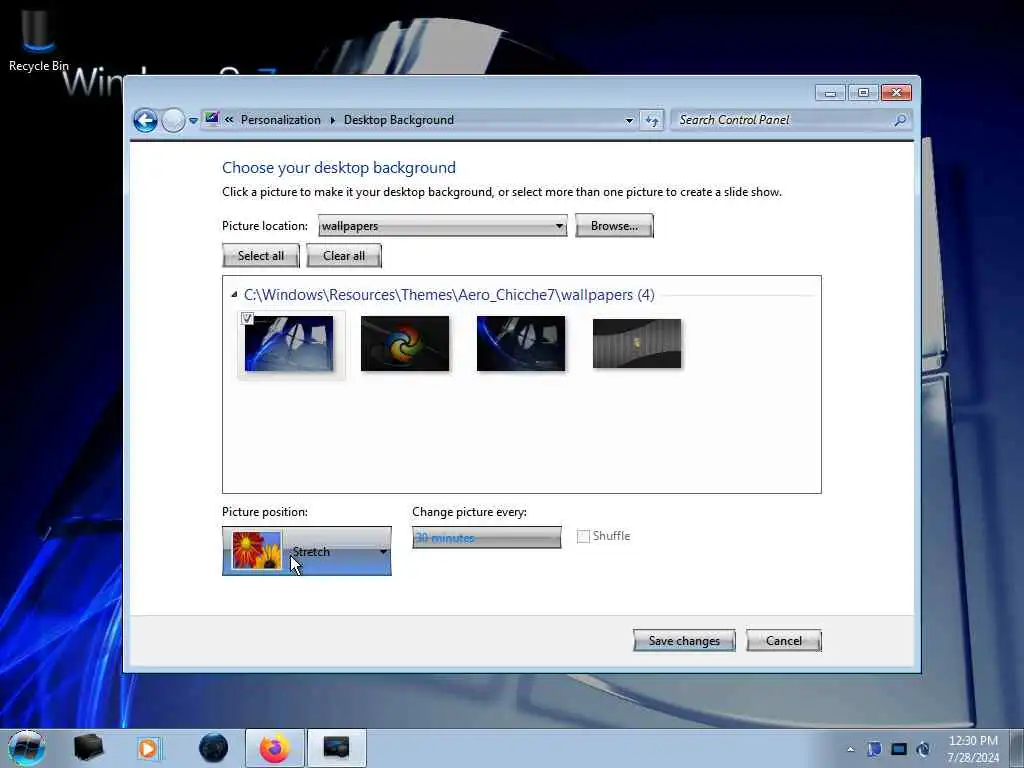Uncheck the first wallpaper's checkbox

coord(247,318)
